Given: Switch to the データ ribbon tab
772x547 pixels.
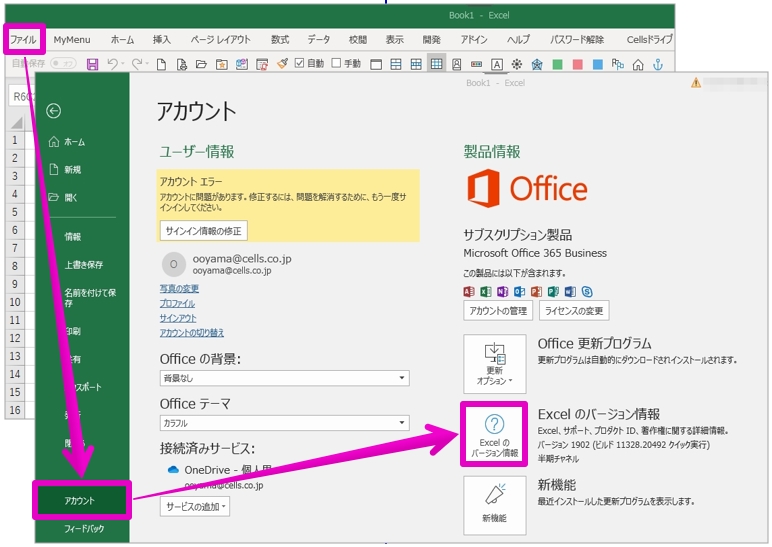Looking at the screenshot, I should (x=319, y=39).
